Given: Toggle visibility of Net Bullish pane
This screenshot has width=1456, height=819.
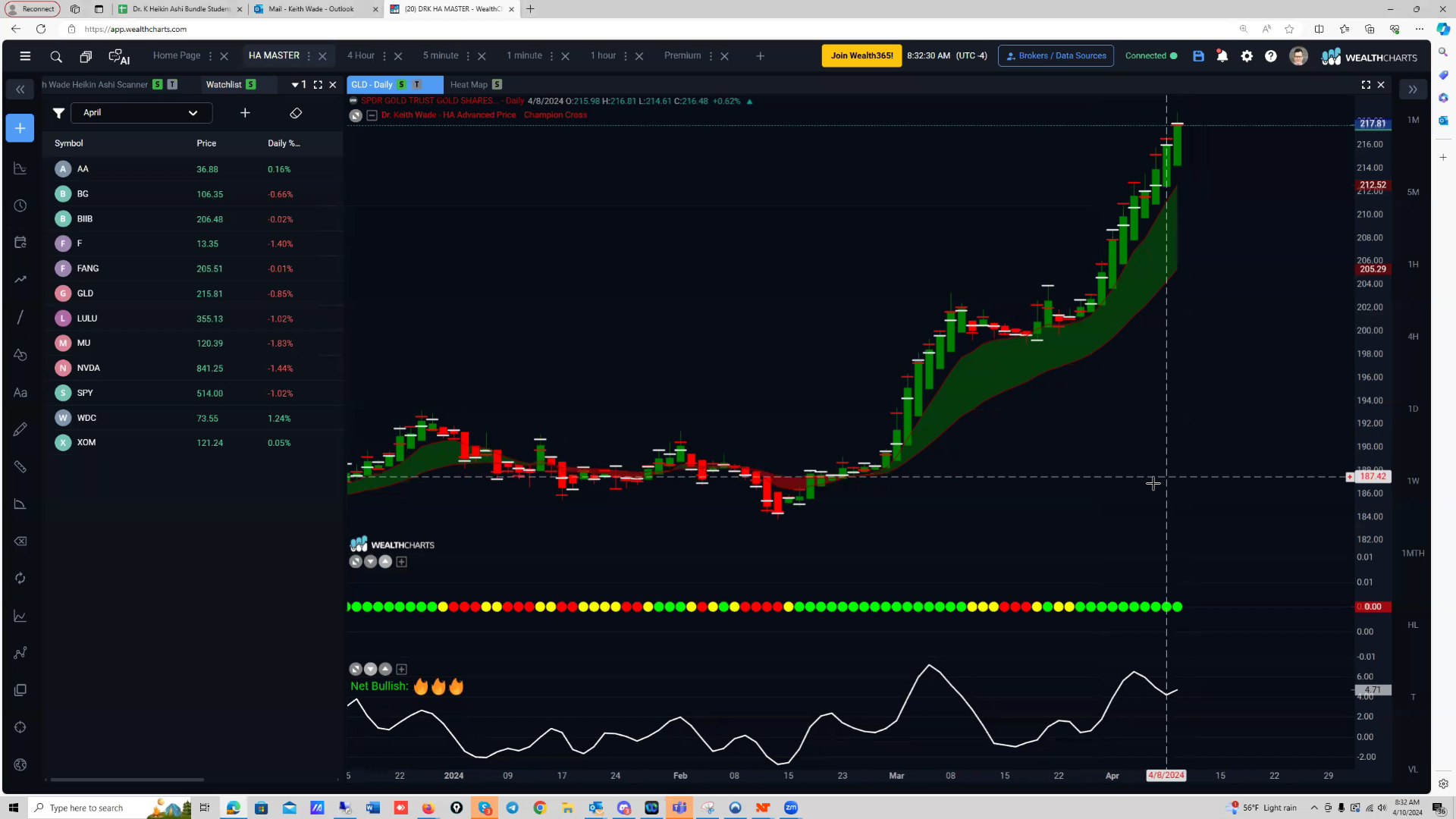Looking at the screenshot, I should [355, 669].
